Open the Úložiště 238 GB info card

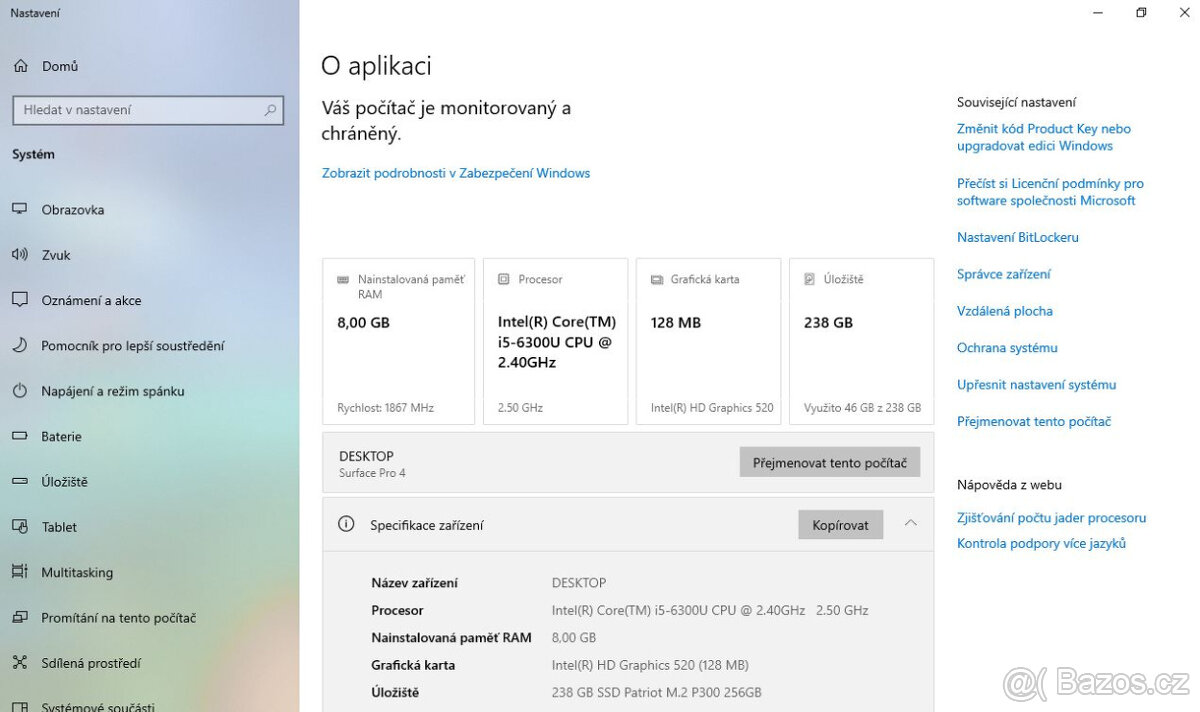coord(862,341)
